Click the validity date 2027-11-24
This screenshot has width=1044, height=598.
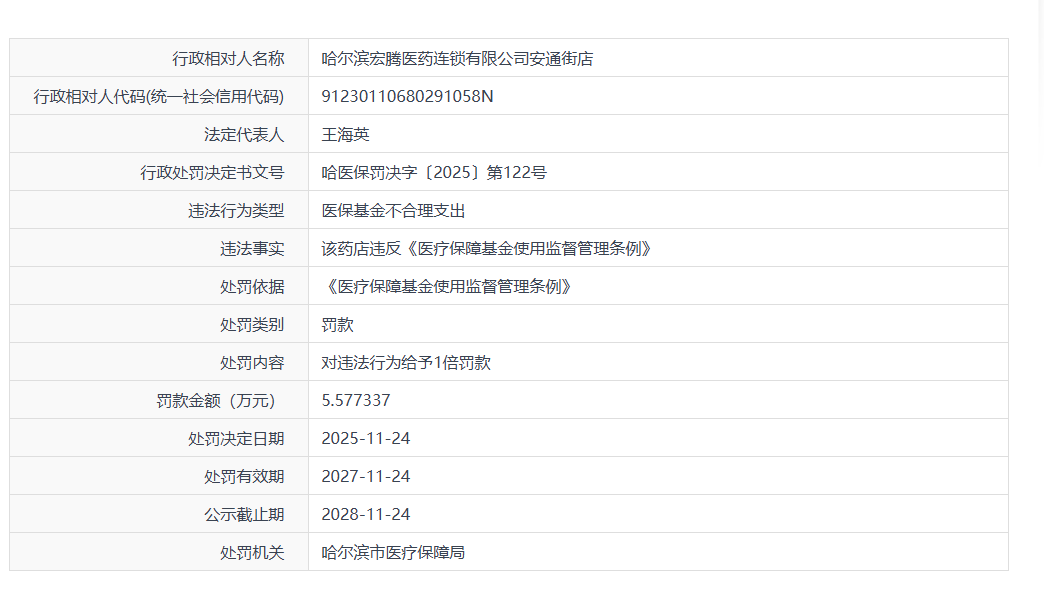pos(365,477)
